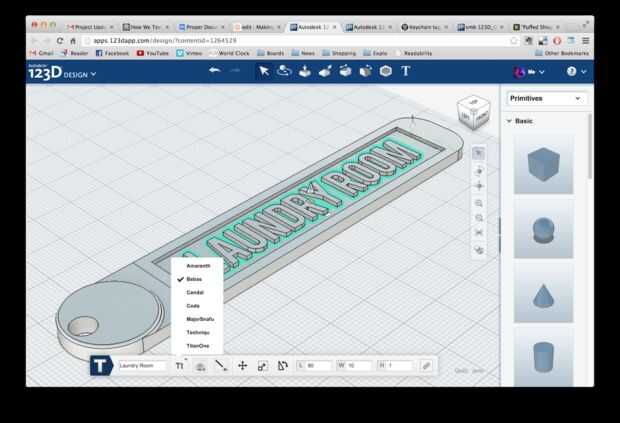Click the undo arrow in the toolbar
Screen dimensions: 620x423
(214, 71)
